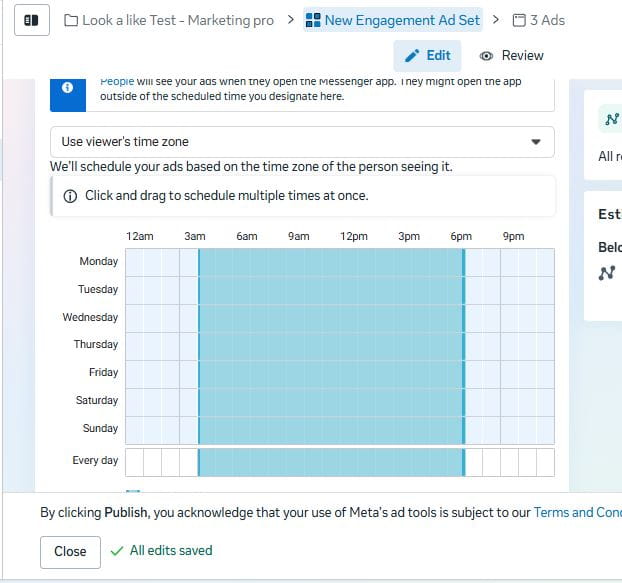The image size is (622, 583).
Task: Toggle Friday 3pm schedule cell
Action: [402, 374]
